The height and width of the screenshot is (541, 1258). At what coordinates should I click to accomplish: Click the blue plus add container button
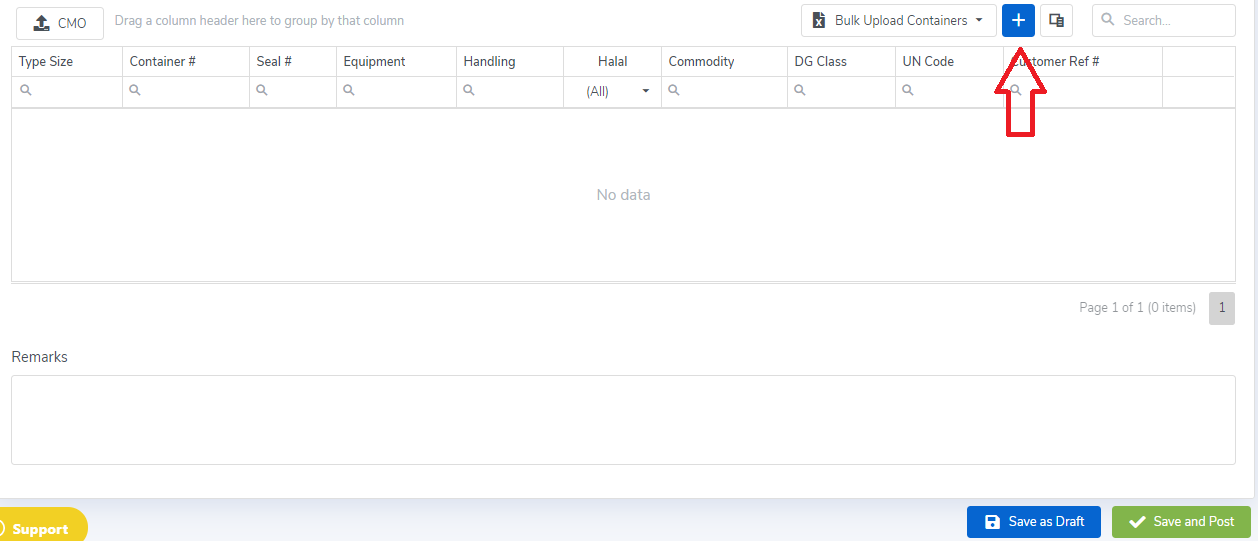[1018, 20]
